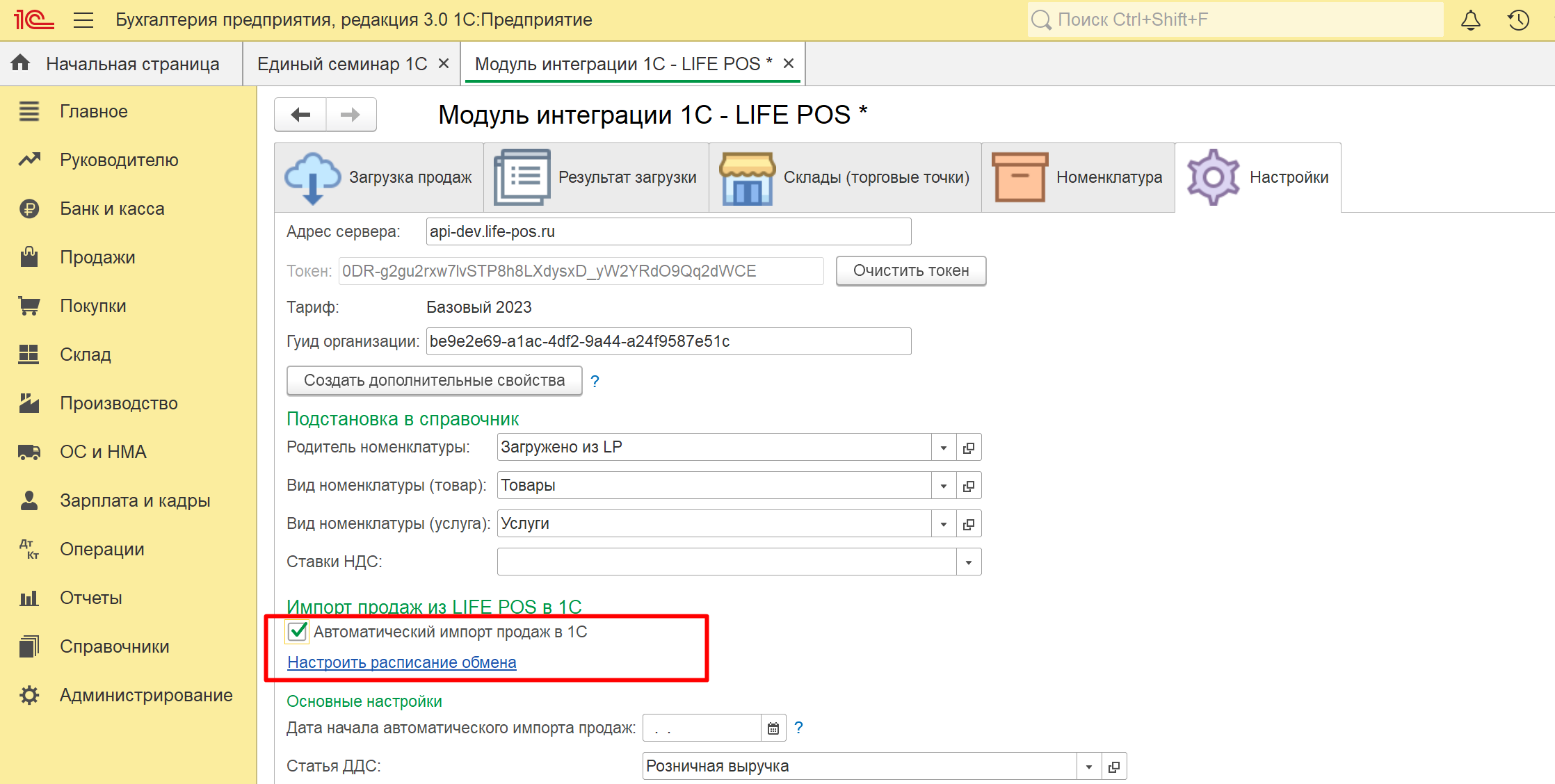The height and width of the screenshot is (784, 1555).
Task: Go back with the left arrow
Action: pyautogui.click(x=300, y=115)
